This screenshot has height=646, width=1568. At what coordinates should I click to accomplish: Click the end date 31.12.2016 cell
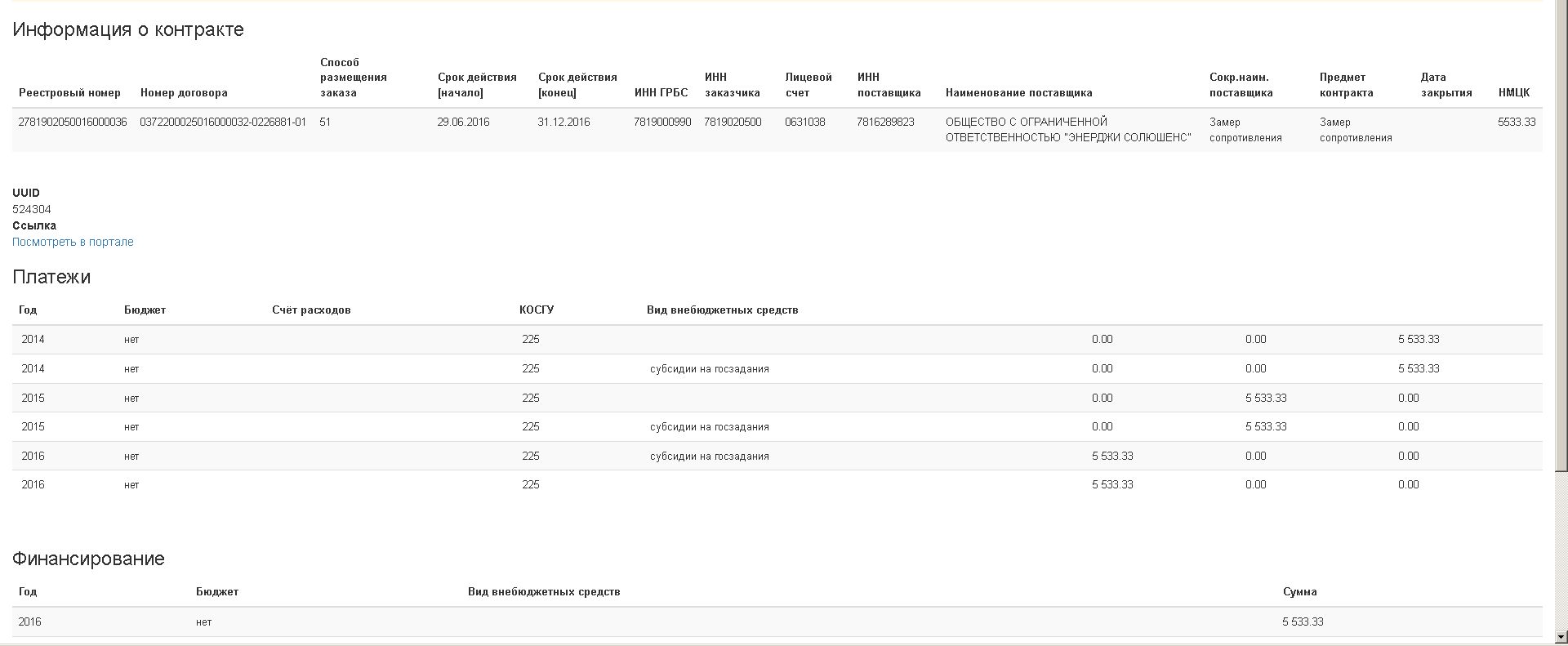[563, 123]
